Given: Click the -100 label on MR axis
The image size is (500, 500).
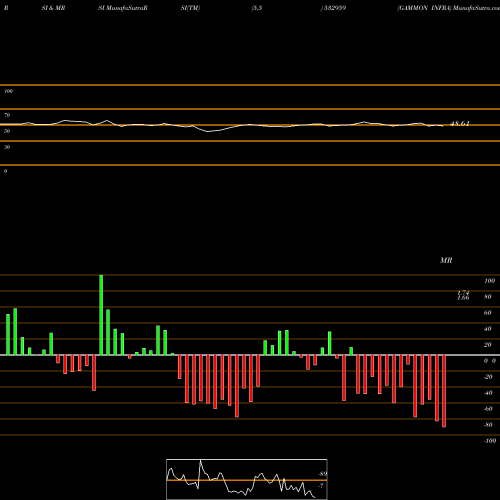Looking at the screenshot, I should coord(490,441).
